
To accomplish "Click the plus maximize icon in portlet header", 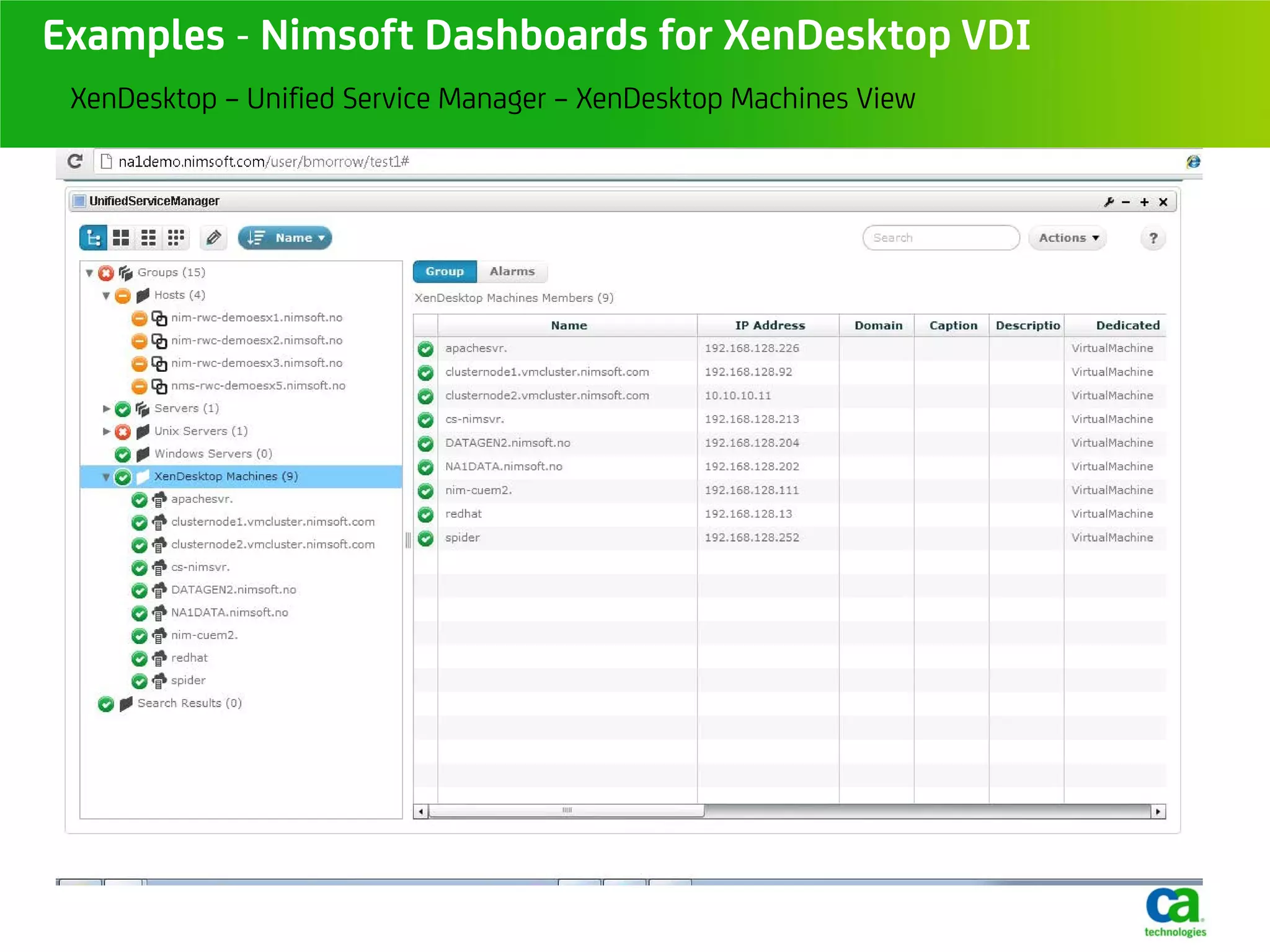I will (x=1144, y=202).
